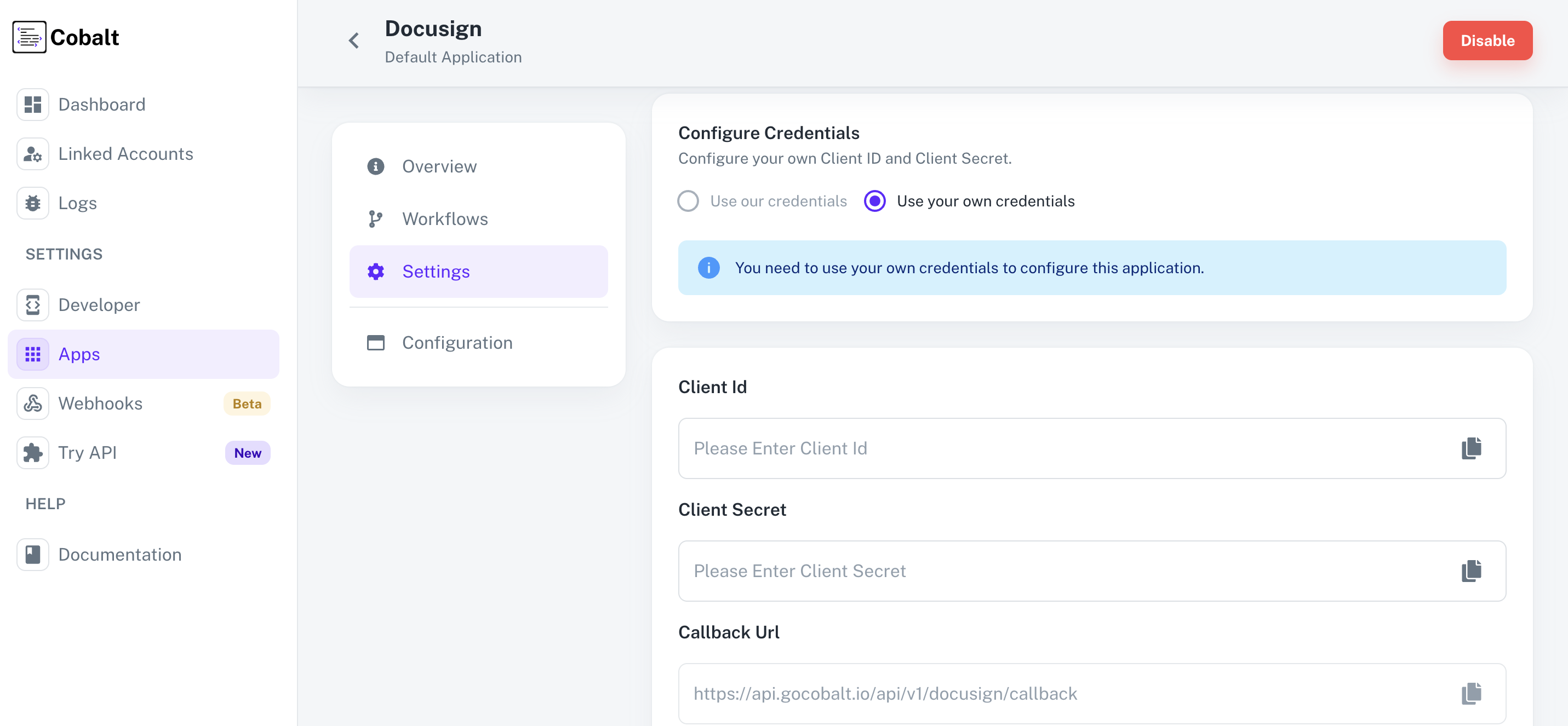Click the Logs bug icon
The width and height of the screenshot is (1568, 726).
[32, 203]
